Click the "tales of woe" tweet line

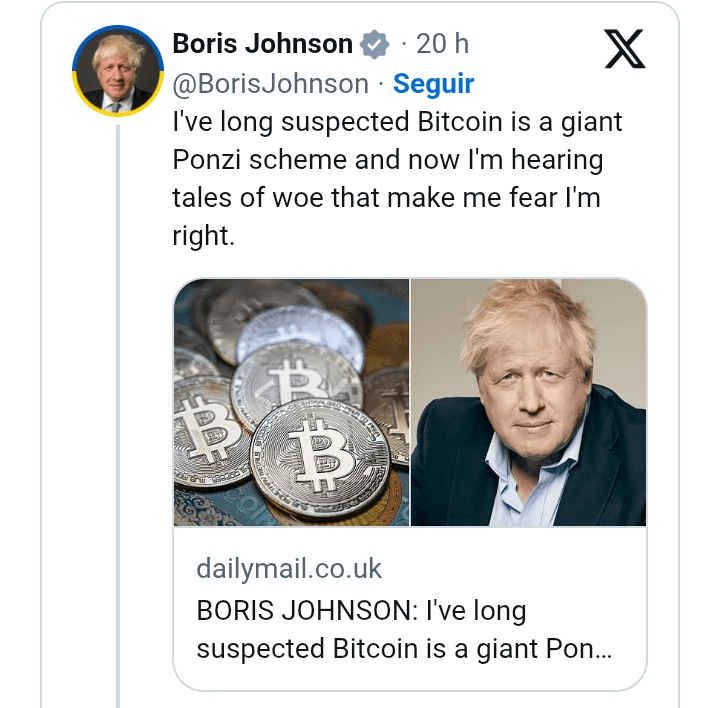pyautogui.click(x=249, y=198)
